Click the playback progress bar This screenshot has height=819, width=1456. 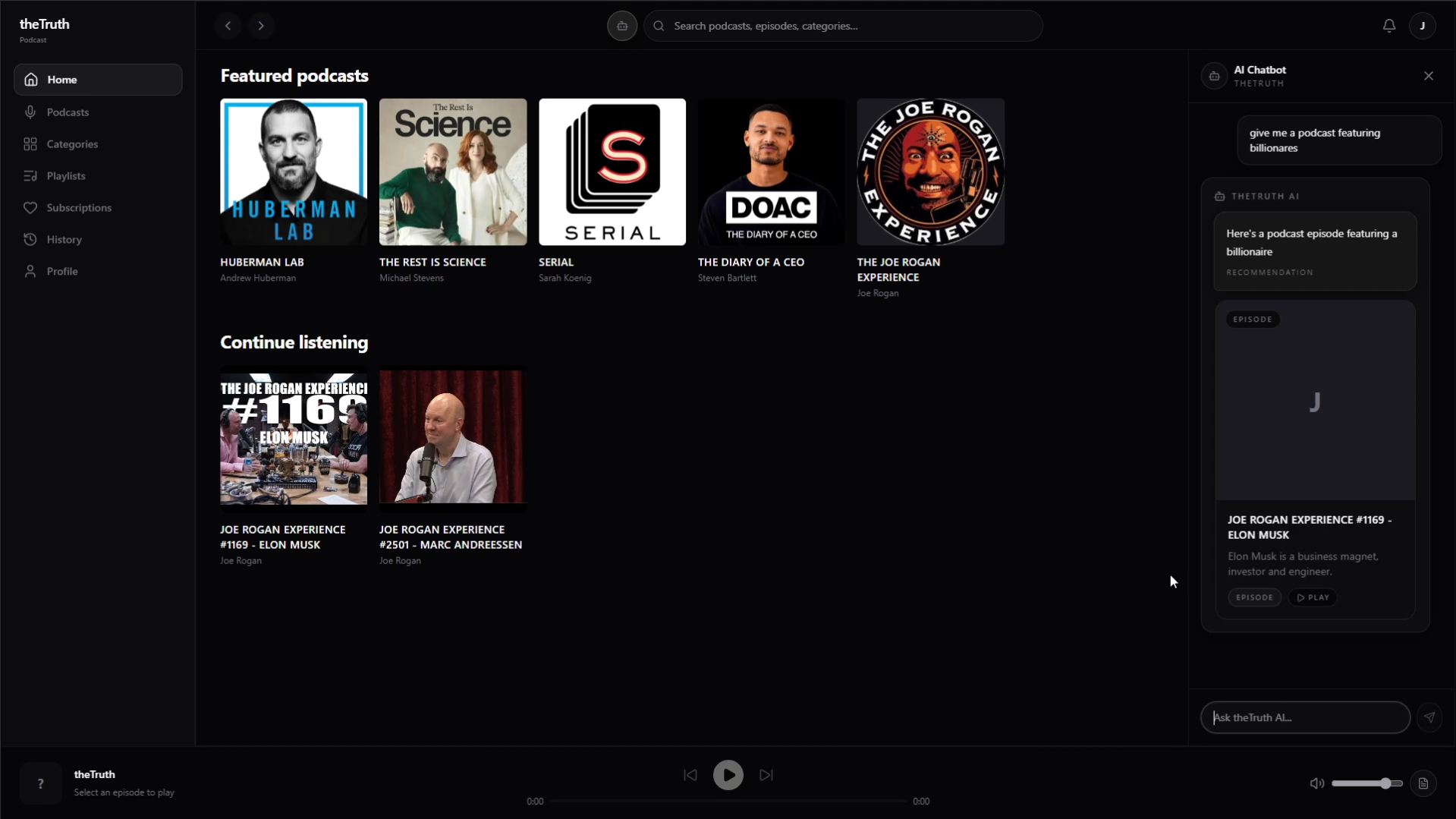(x=728, y=801)
